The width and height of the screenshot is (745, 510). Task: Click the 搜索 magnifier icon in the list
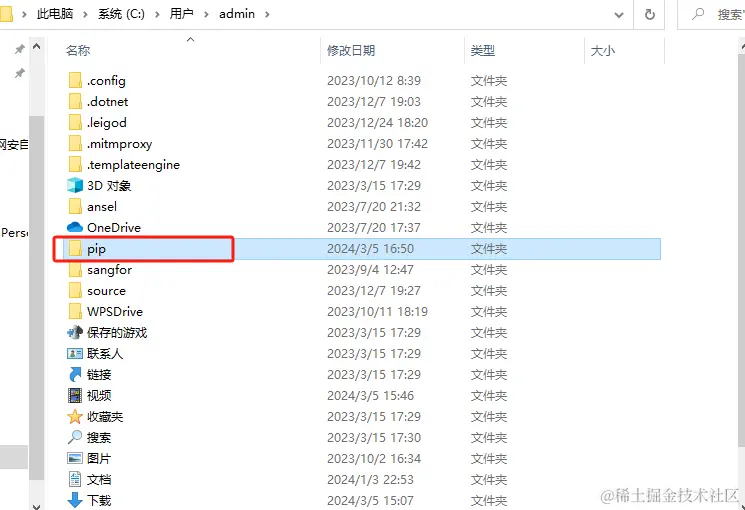(x=75, y=437)
